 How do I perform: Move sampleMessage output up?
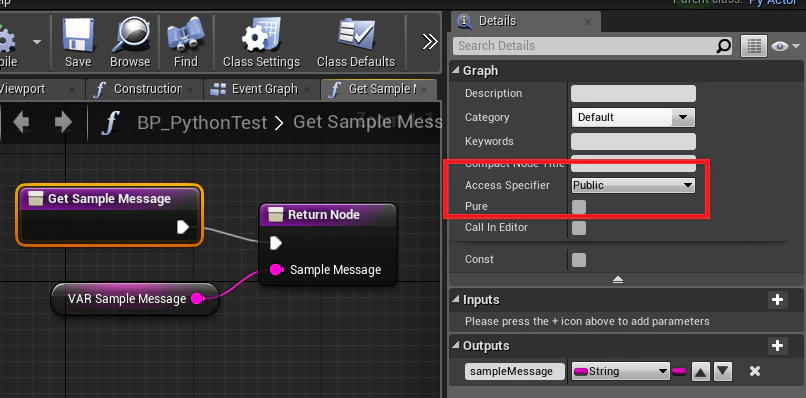[x=701, y=371]
